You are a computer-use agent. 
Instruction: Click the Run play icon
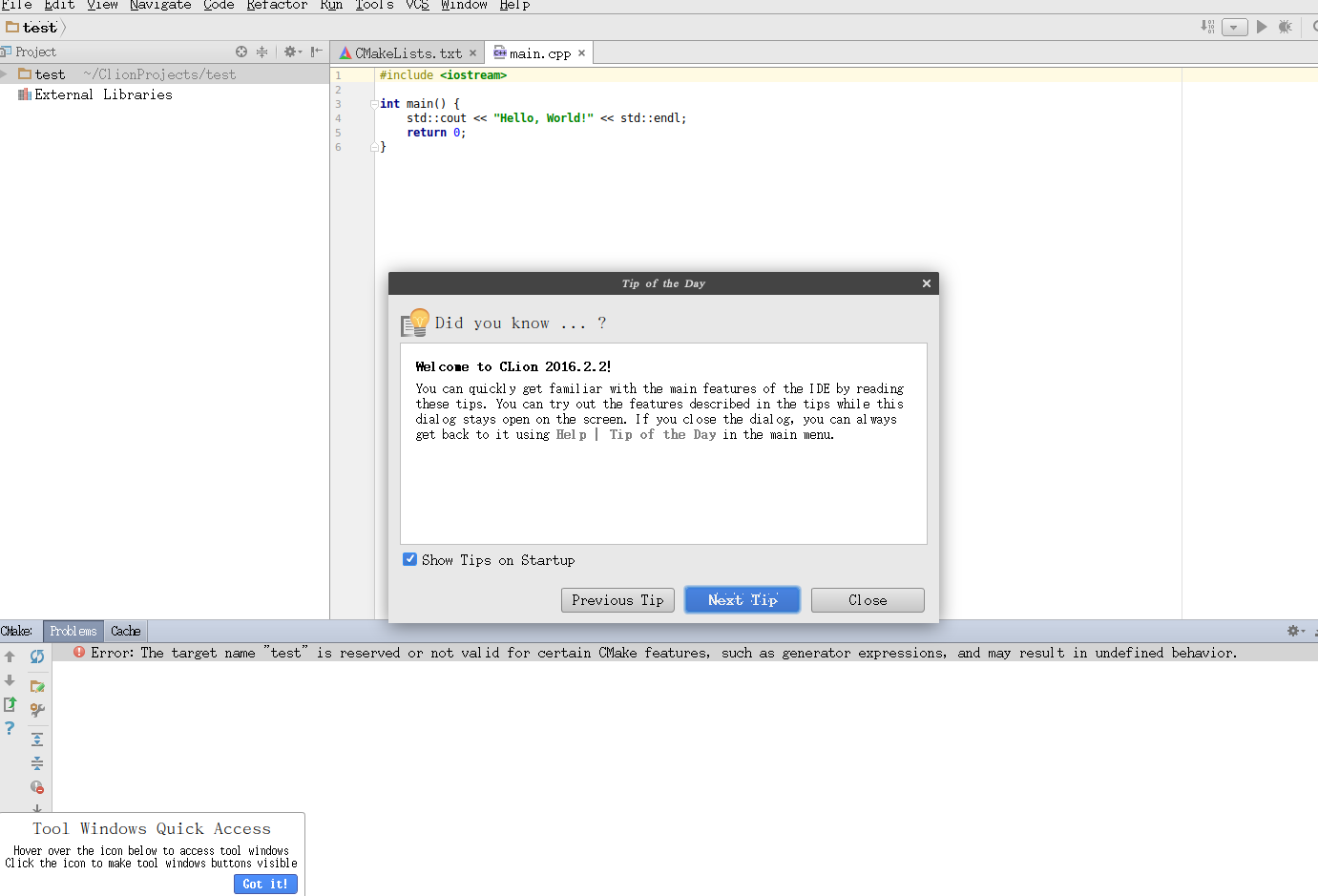tap(1262, 27)
